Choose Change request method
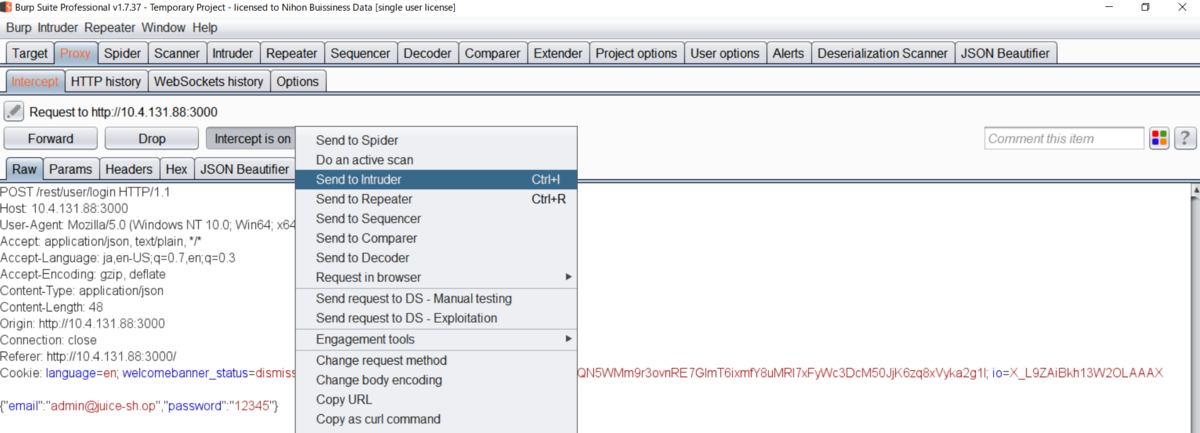 pos(436,360)
